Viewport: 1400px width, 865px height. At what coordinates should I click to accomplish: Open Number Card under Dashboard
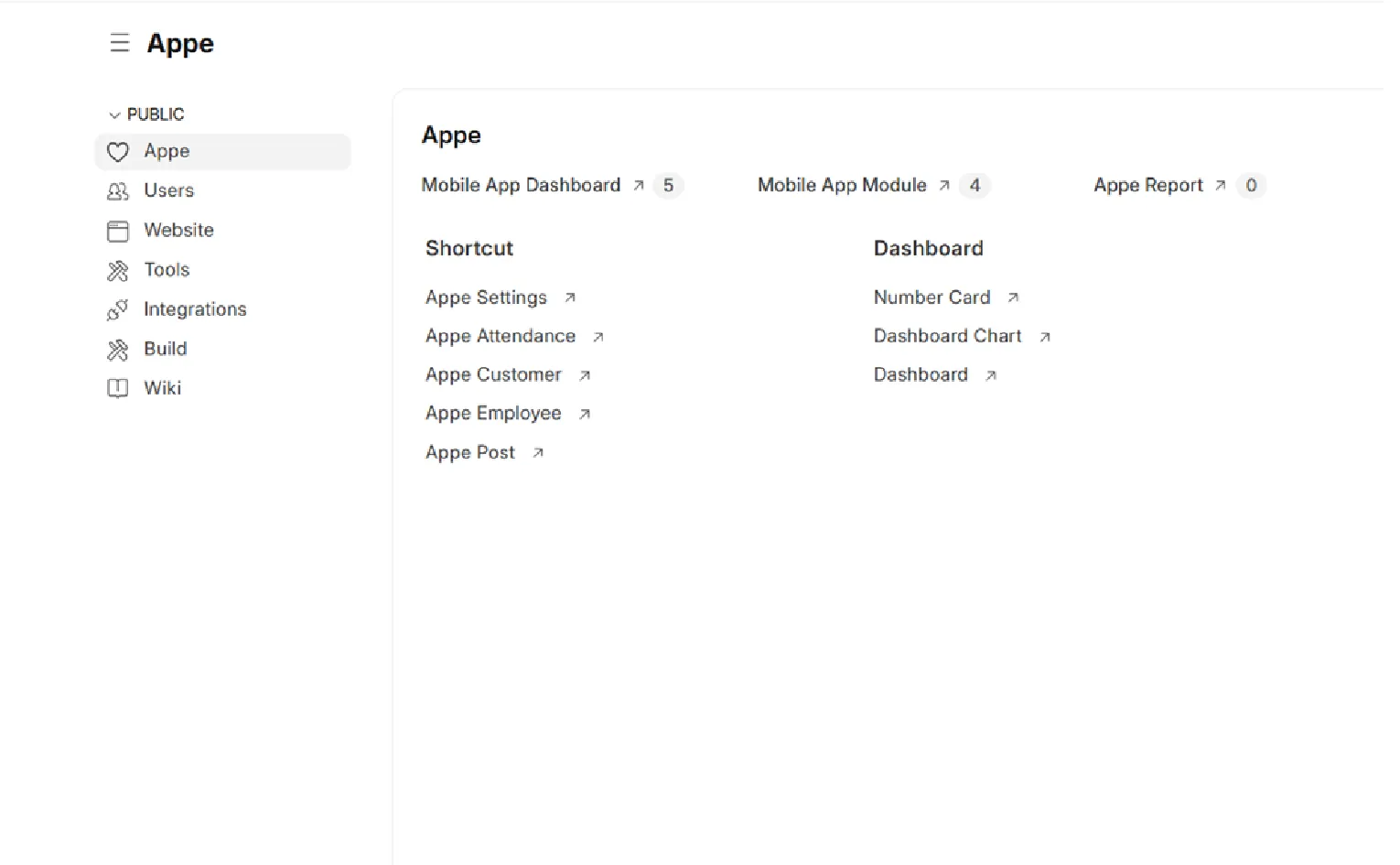point(932,297)
